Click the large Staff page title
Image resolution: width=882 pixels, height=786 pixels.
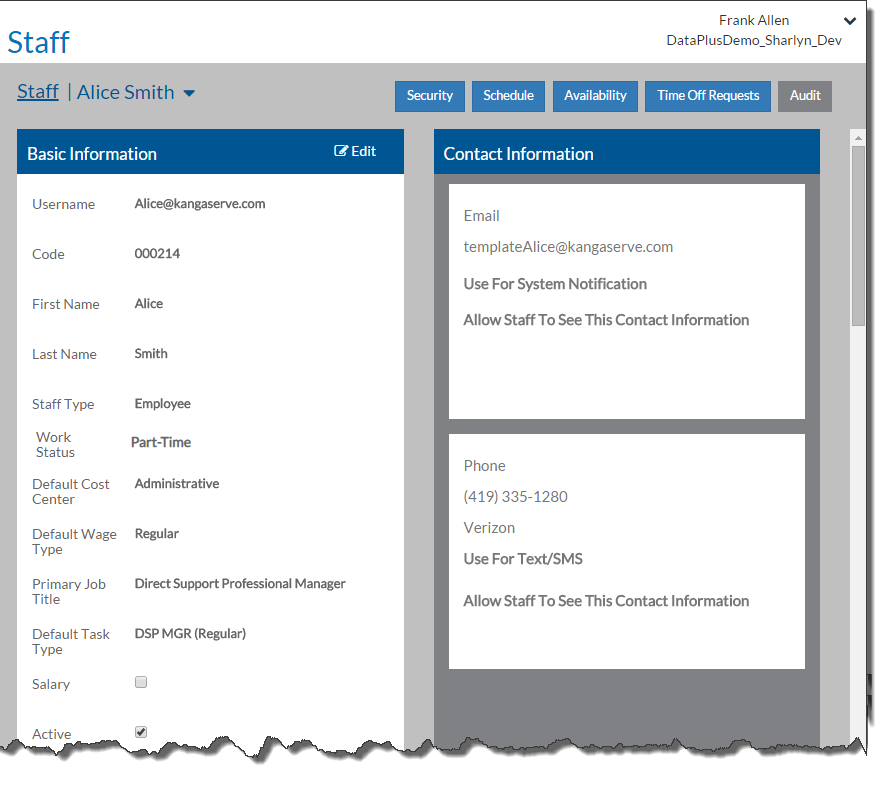39,42
